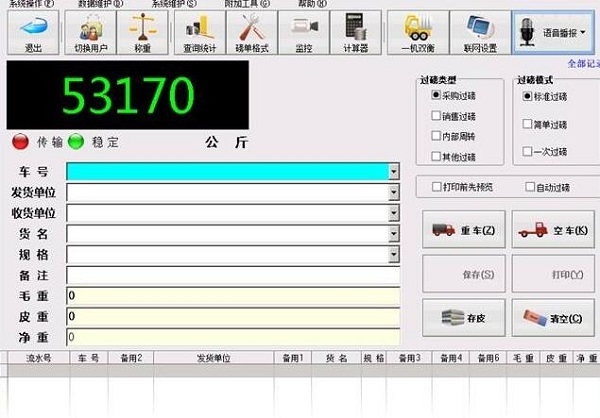Click the 清空(C) clear button
Viewport: 600px width, 418px height.
[x=553, y=318]
